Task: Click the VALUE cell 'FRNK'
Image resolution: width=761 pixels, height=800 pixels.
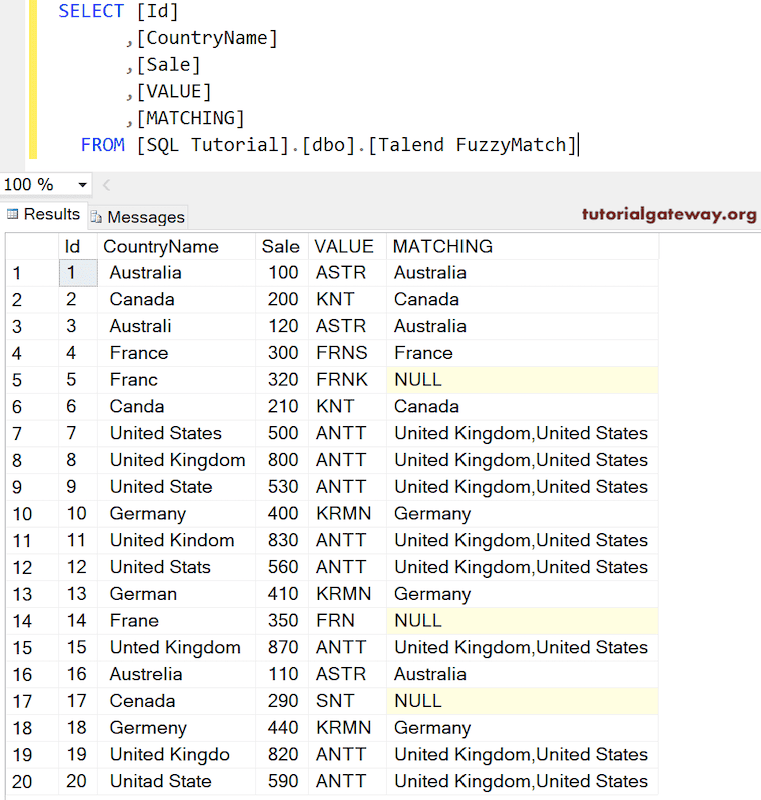Action: pos(347,380)
